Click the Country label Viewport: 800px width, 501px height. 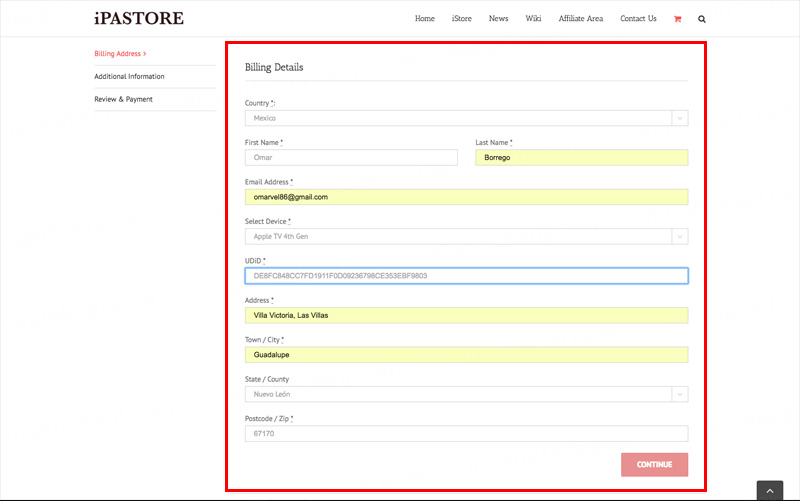[260, 103]
